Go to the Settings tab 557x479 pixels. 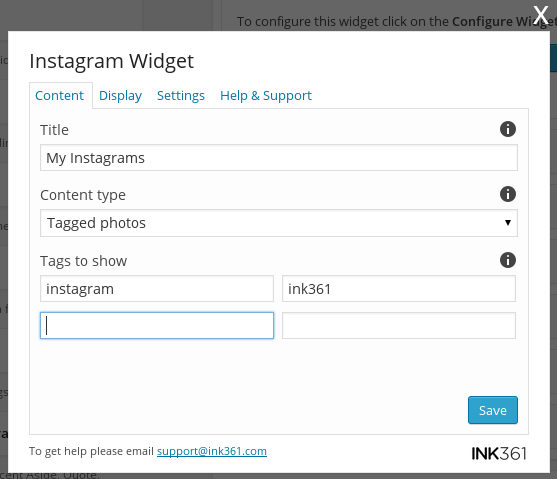click(181, 95)
